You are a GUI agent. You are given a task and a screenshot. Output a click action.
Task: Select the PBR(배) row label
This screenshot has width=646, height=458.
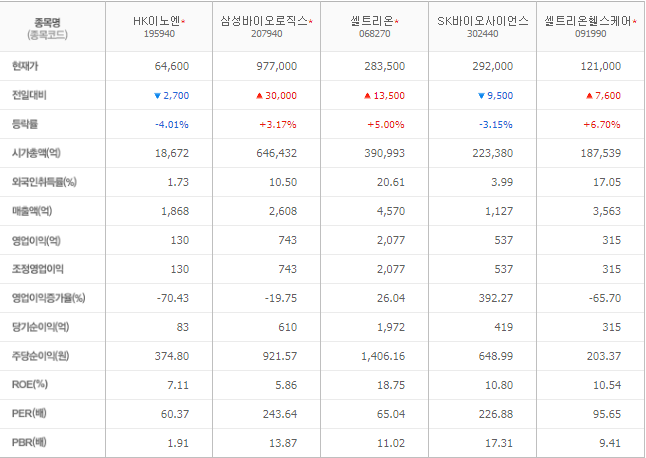click(x=29, y=443)
